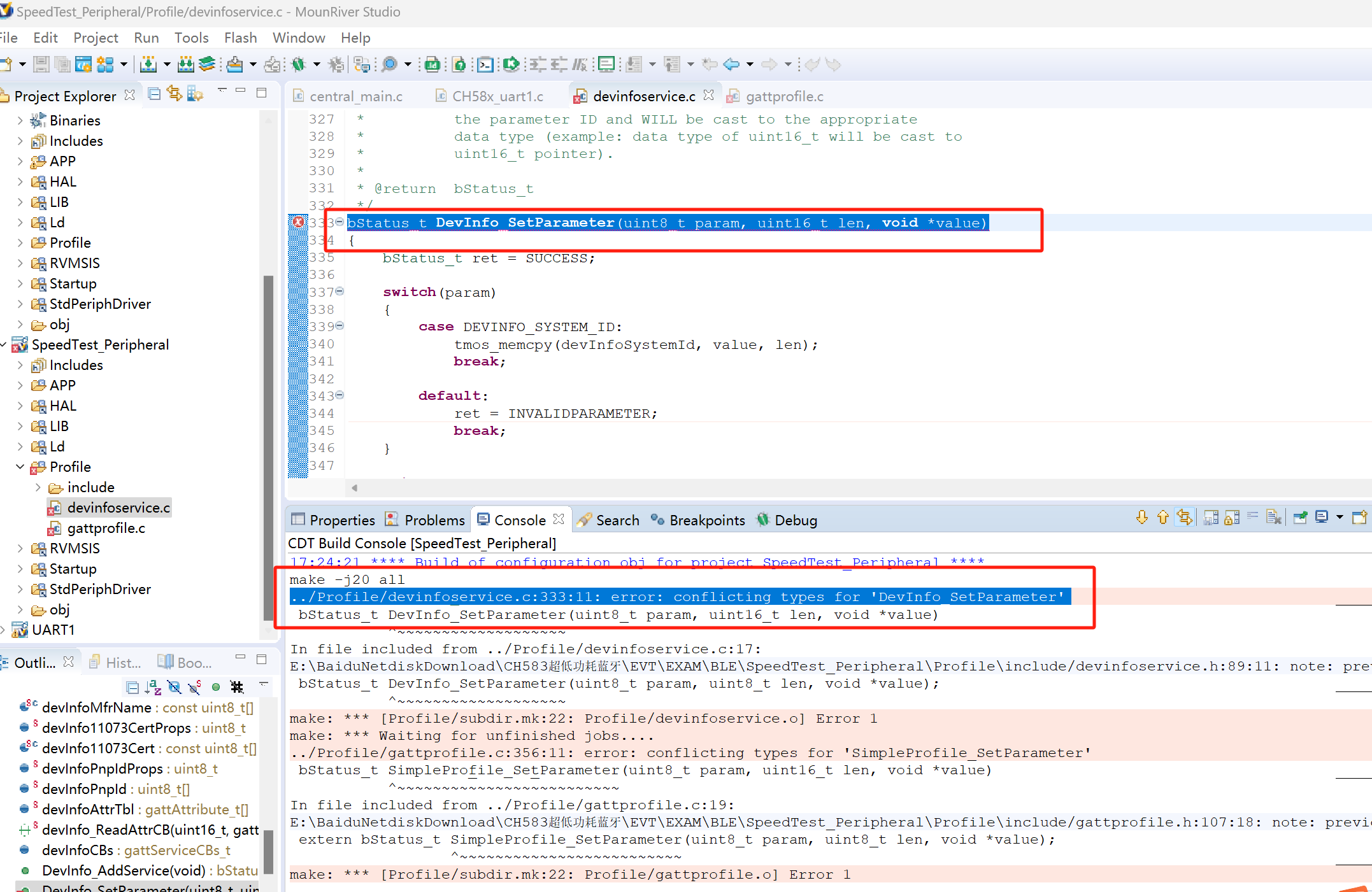Viewport: 1372px width, 892px height.
Task: Collapse function fold marker at line 333
Action: pos(340,222)
